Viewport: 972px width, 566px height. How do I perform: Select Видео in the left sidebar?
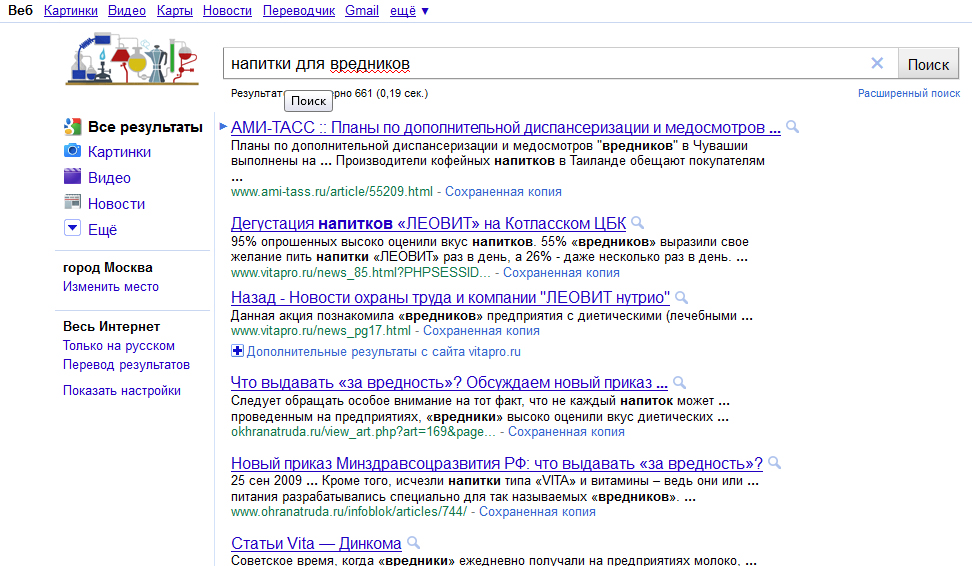[109, 178]
